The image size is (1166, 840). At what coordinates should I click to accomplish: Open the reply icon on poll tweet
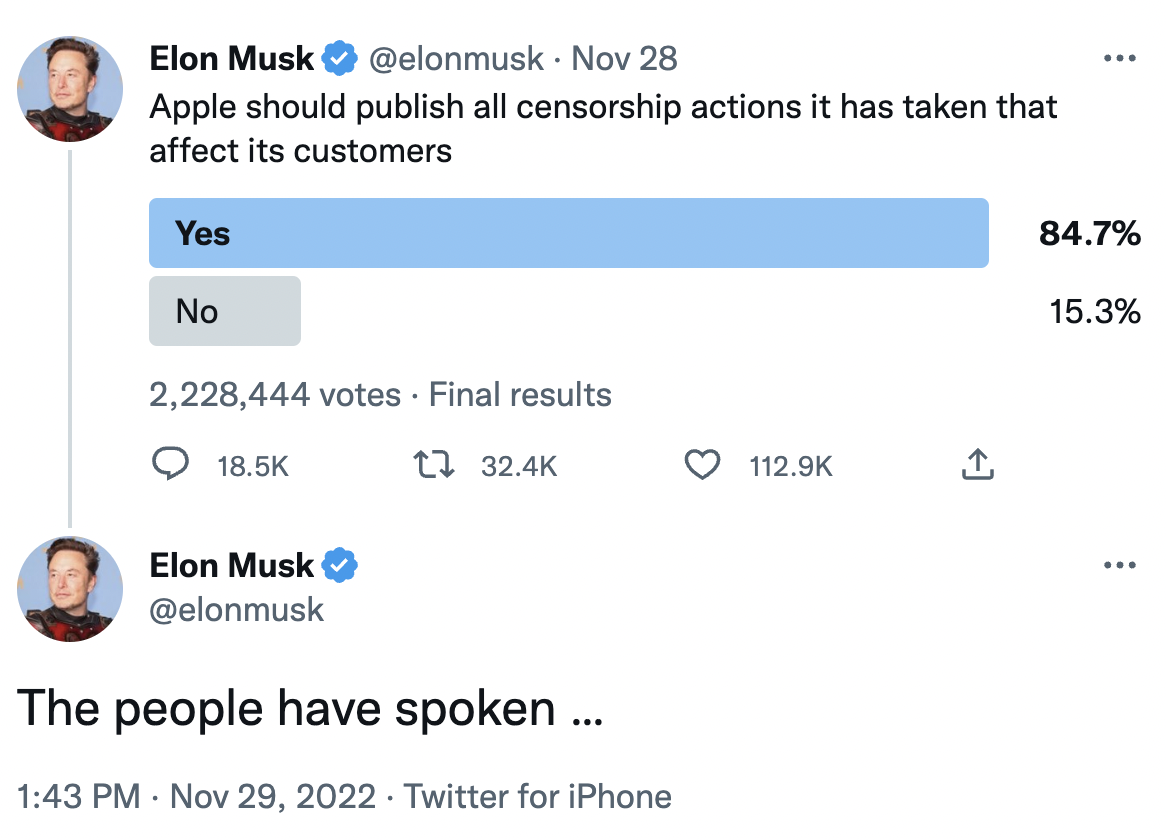[170, 465]
